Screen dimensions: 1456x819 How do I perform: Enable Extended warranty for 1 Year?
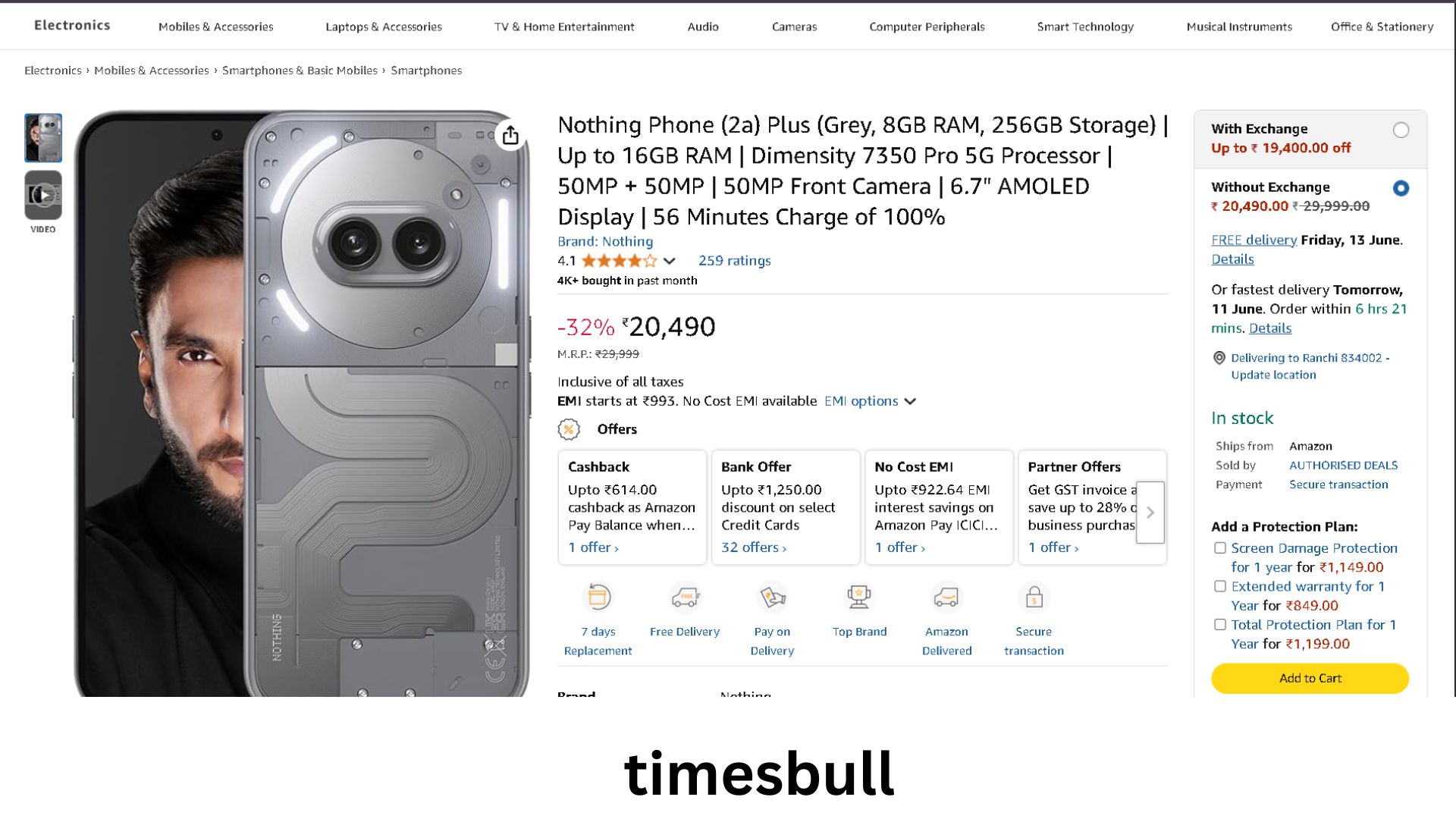pyautogui.click(x=1220, y=586)
